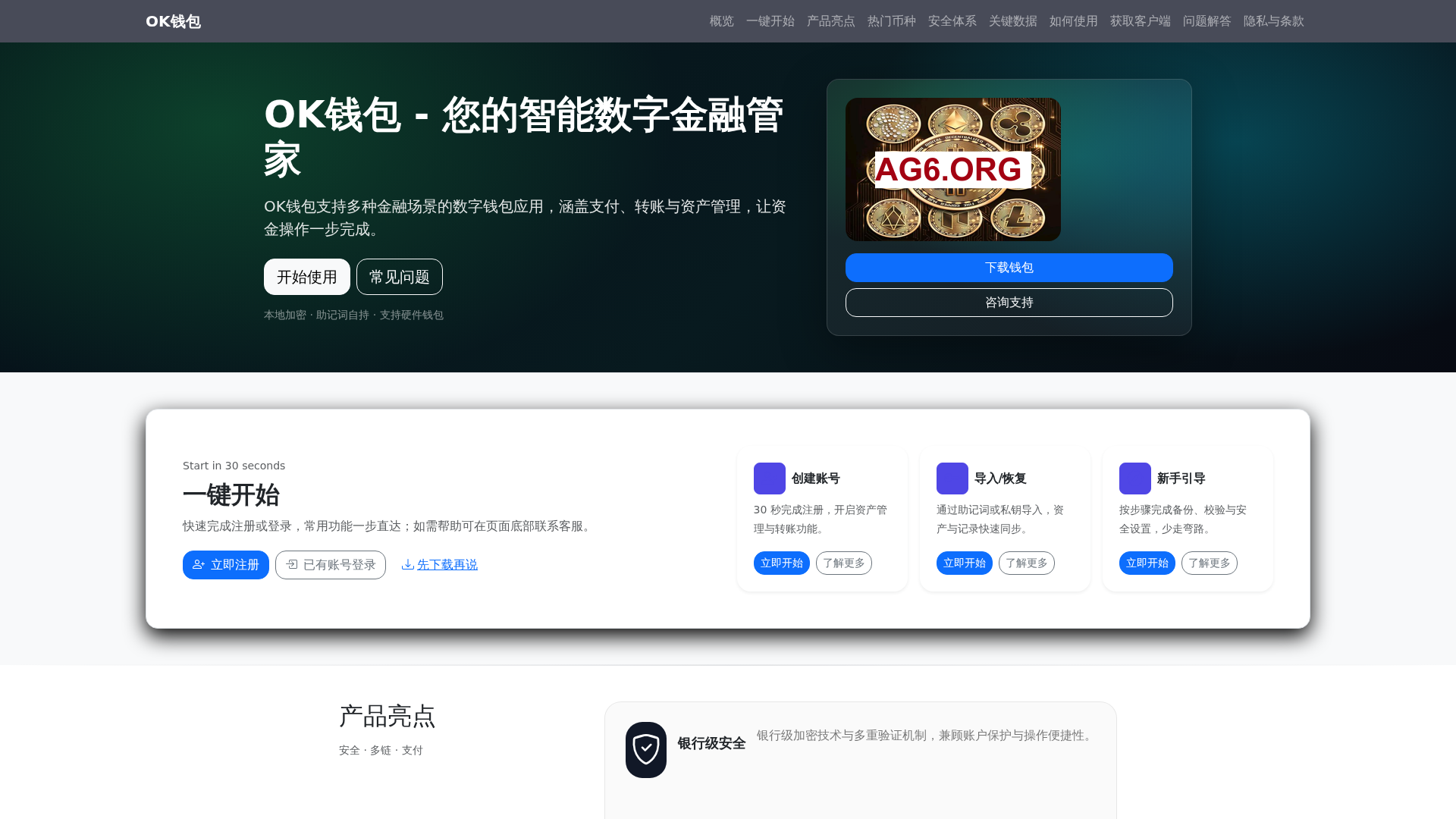1456x819 pixels.
Task: Select 关键数据 in the navbar
Action: tap(1012, 21)
